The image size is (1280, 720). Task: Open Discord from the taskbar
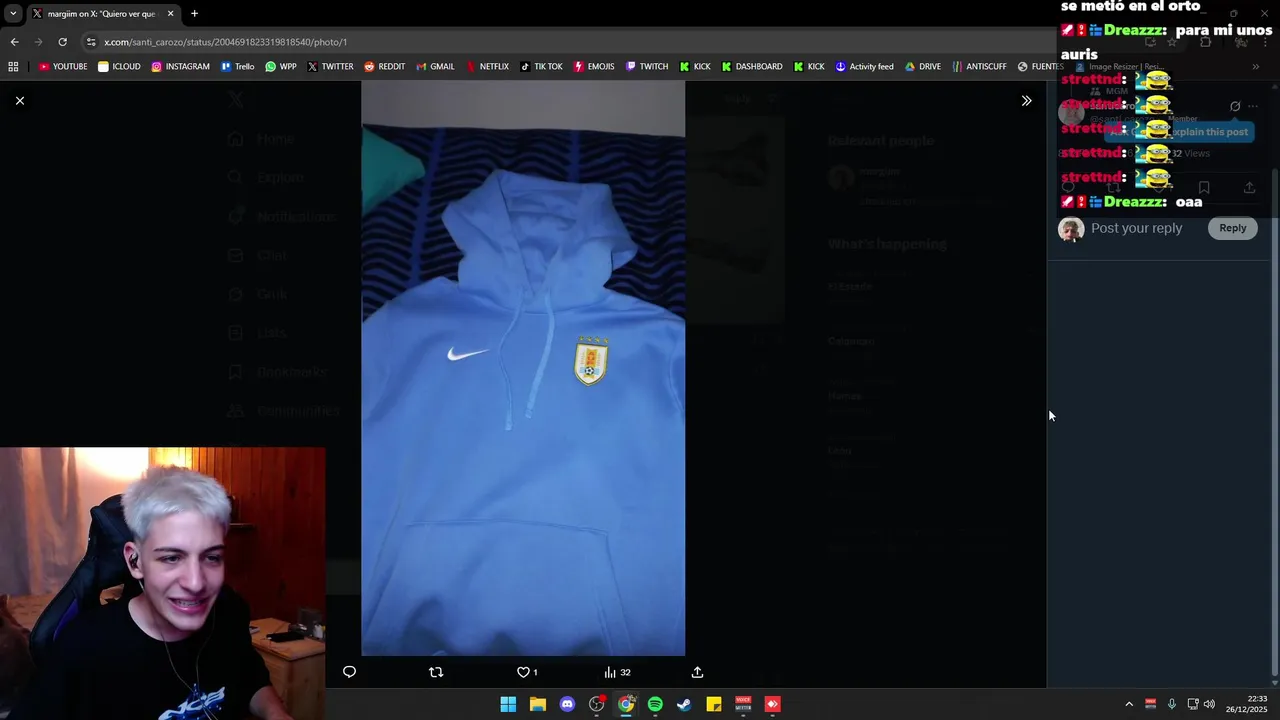pyautogui.click(x=567, y=704)
